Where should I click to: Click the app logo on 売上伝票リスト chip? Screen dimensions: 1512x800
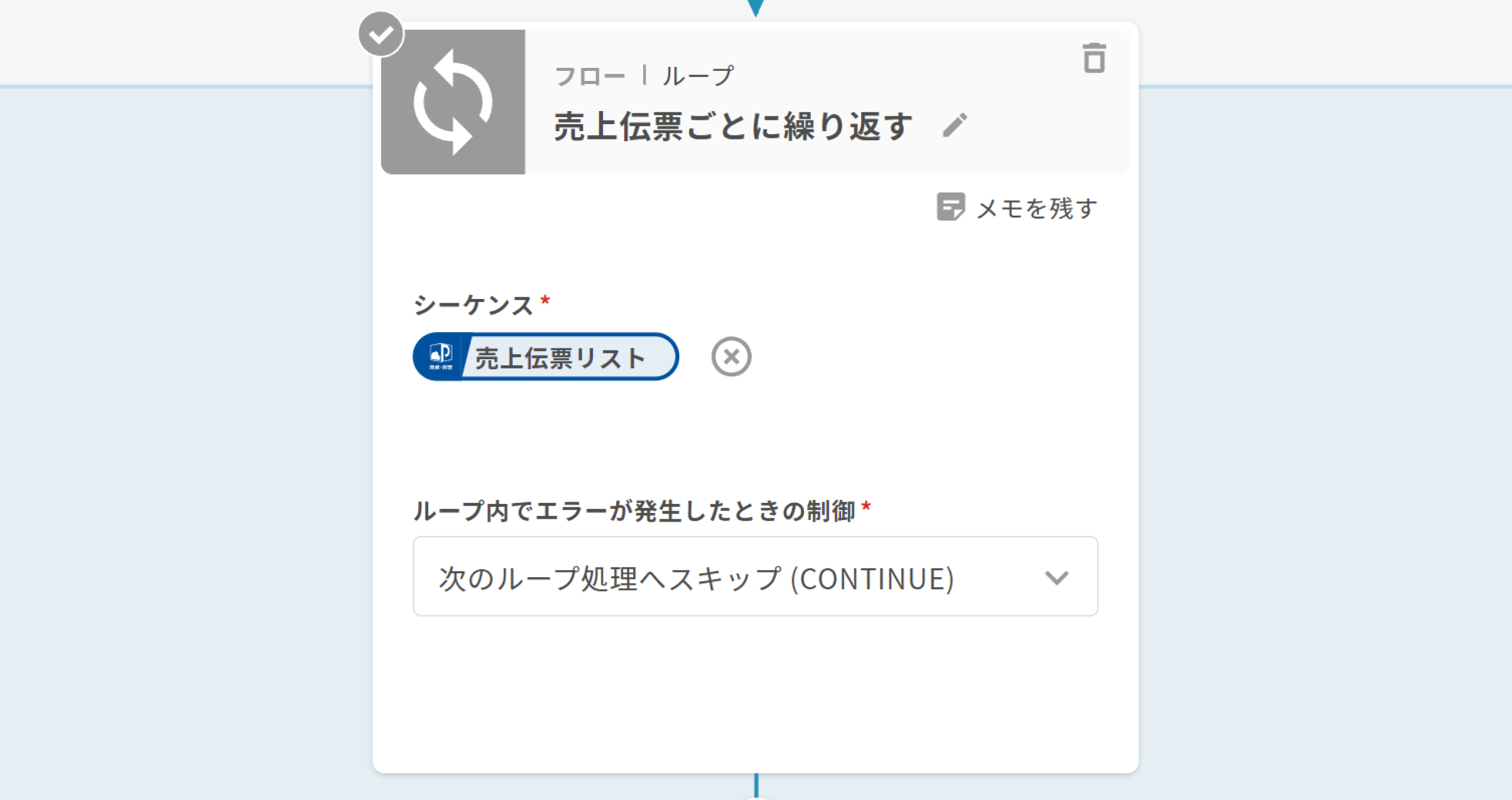[441, 356]
